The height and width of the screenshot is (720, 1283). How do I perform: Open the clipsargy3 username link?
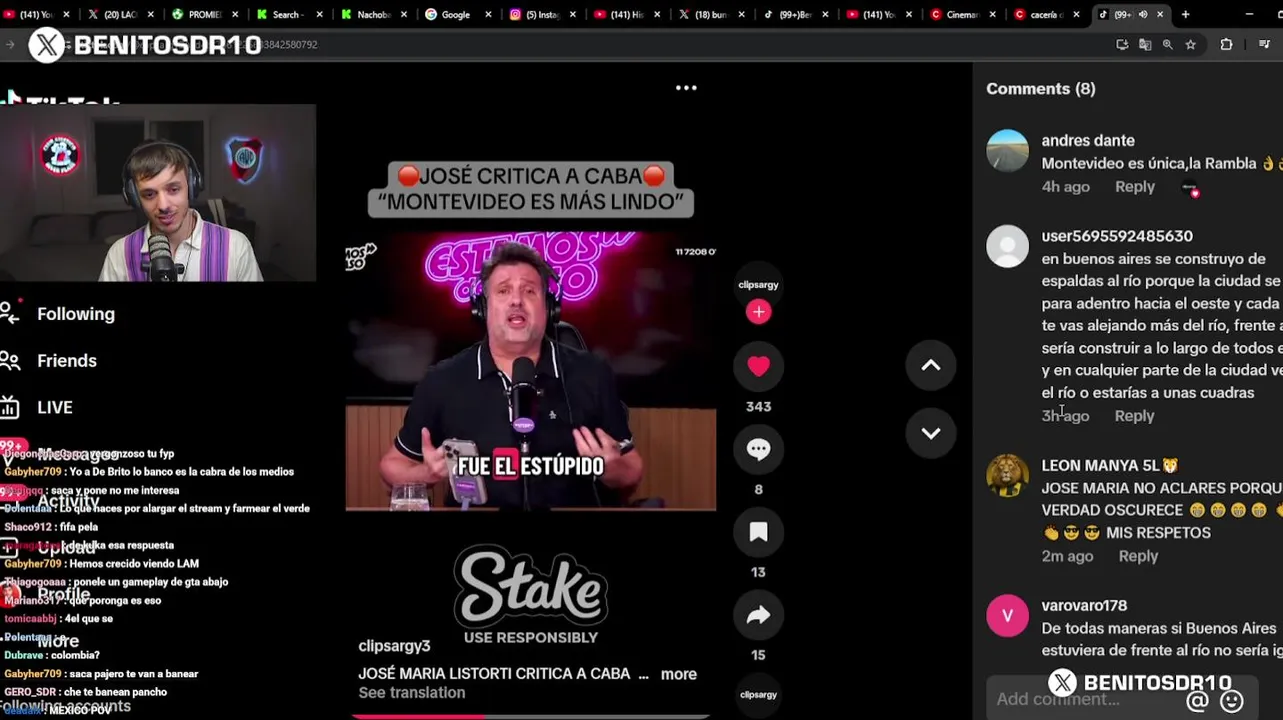coord(394,646)
